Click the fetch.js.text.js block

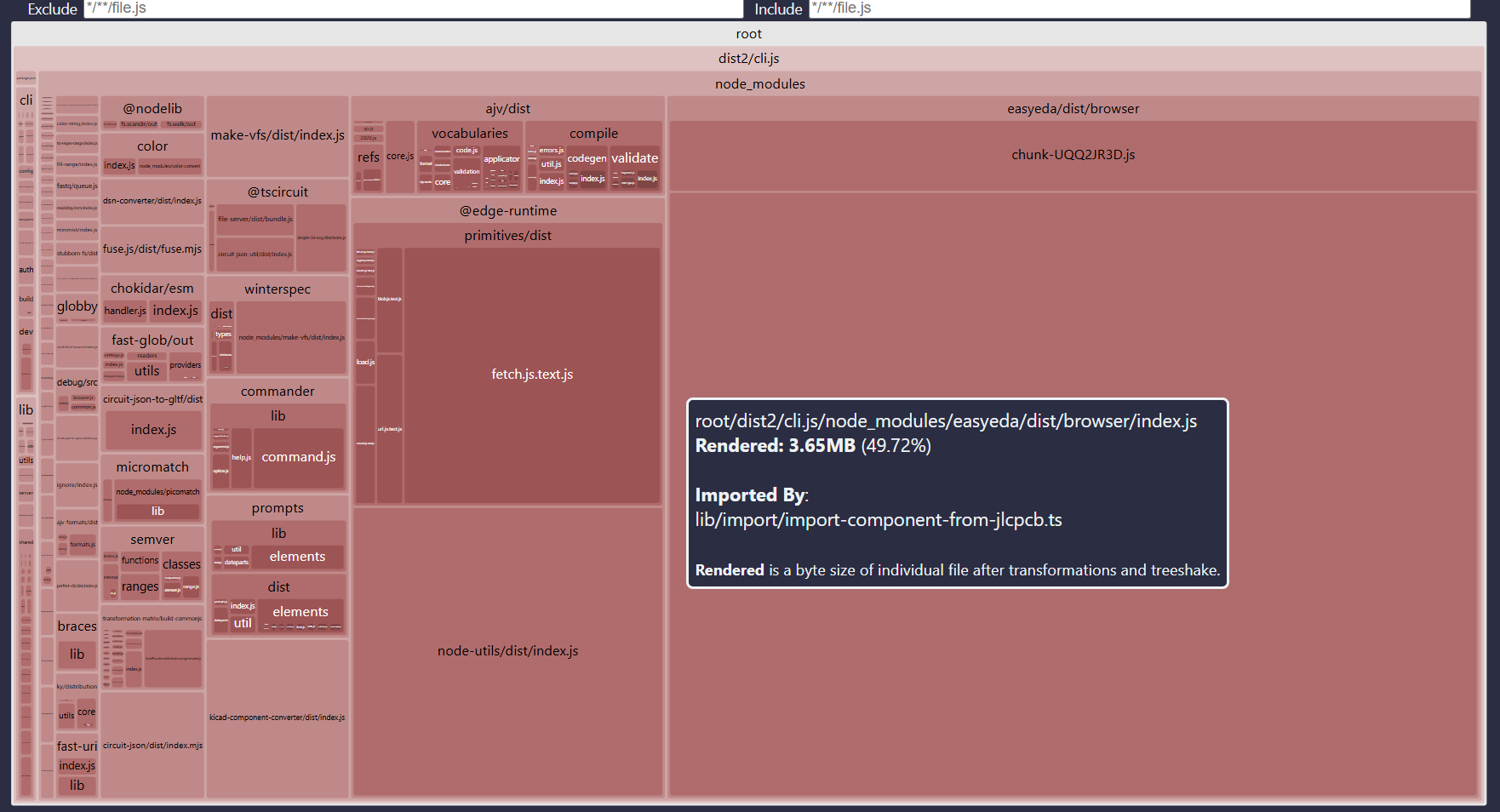tap(532, 375)
